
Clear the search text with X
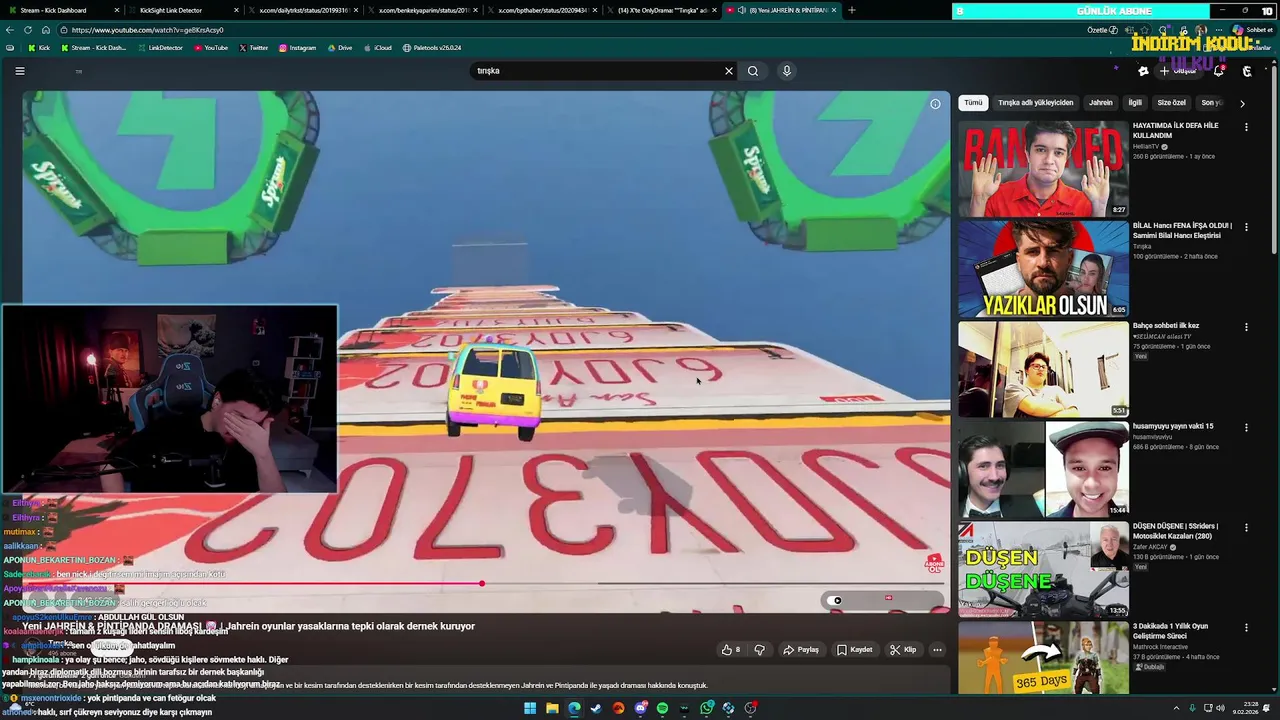[729, 71]
